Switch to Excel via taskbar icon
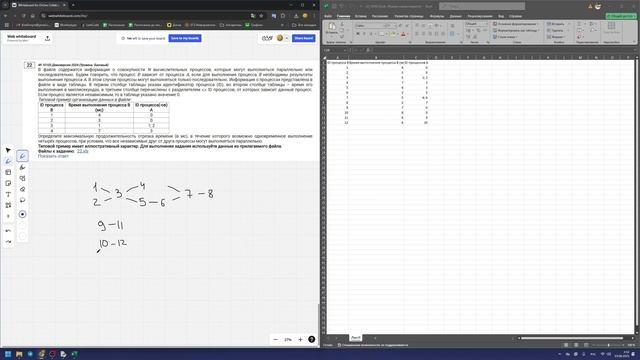Viewport: 640px width, 360px height. click(x=75, y=354)
